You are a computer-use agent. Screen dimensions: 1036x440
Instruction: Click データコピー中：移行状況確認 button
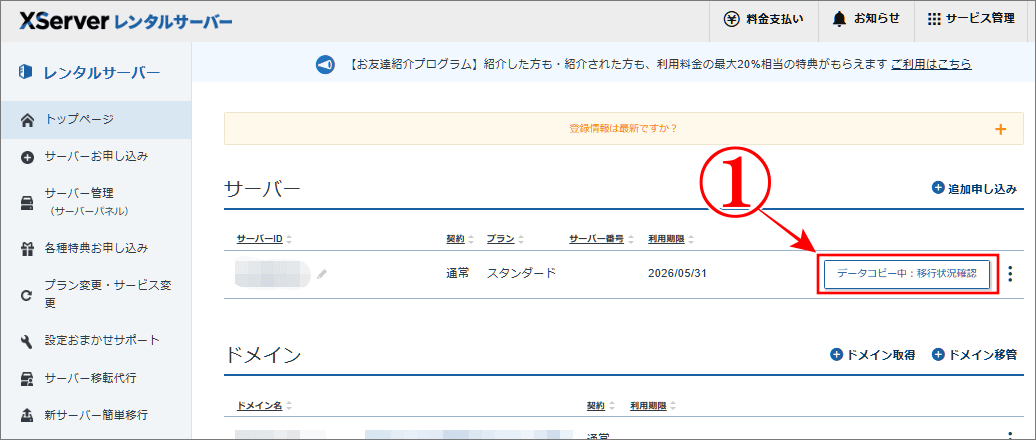906,274
